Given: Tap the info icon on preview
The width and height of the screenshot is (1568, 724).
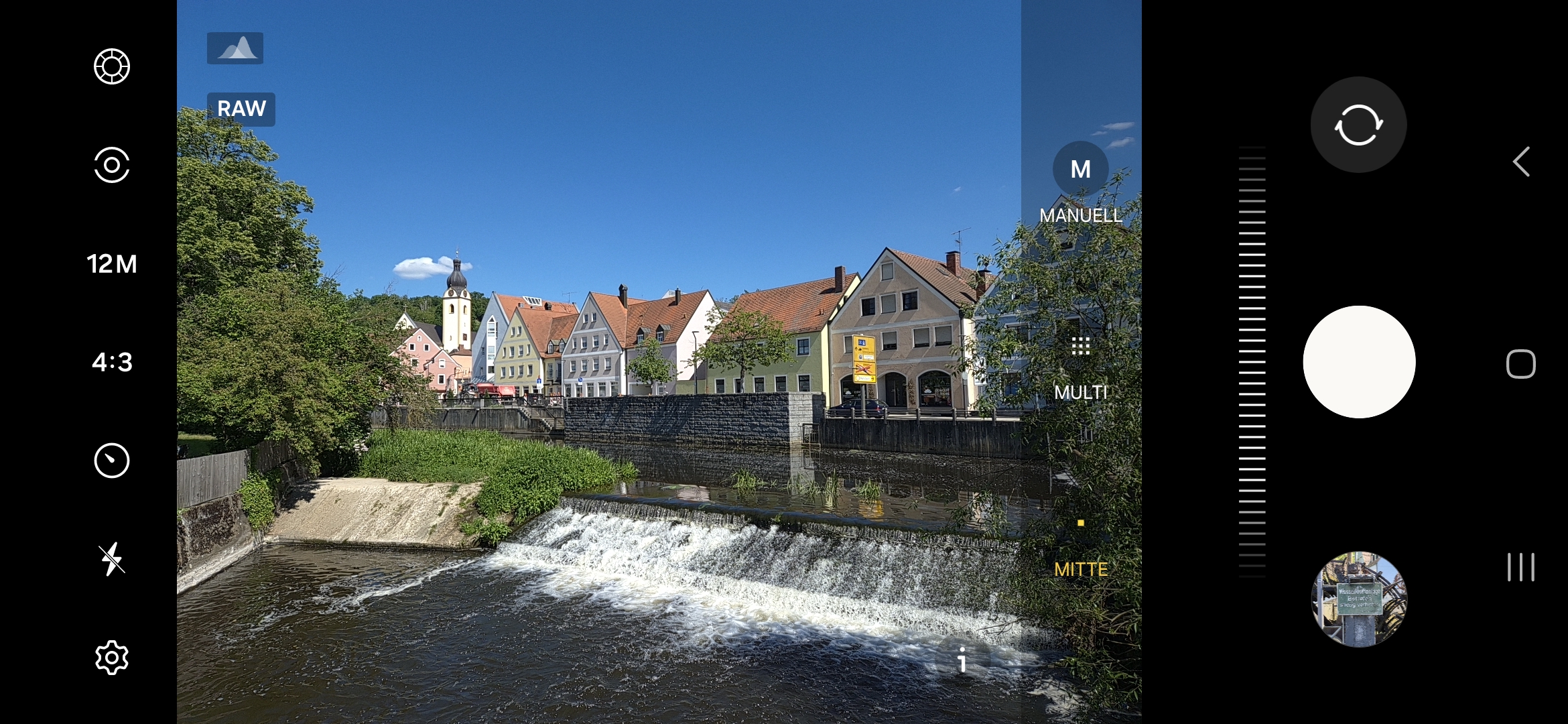Looking at the screenshot, I should [x=962, y=660].
